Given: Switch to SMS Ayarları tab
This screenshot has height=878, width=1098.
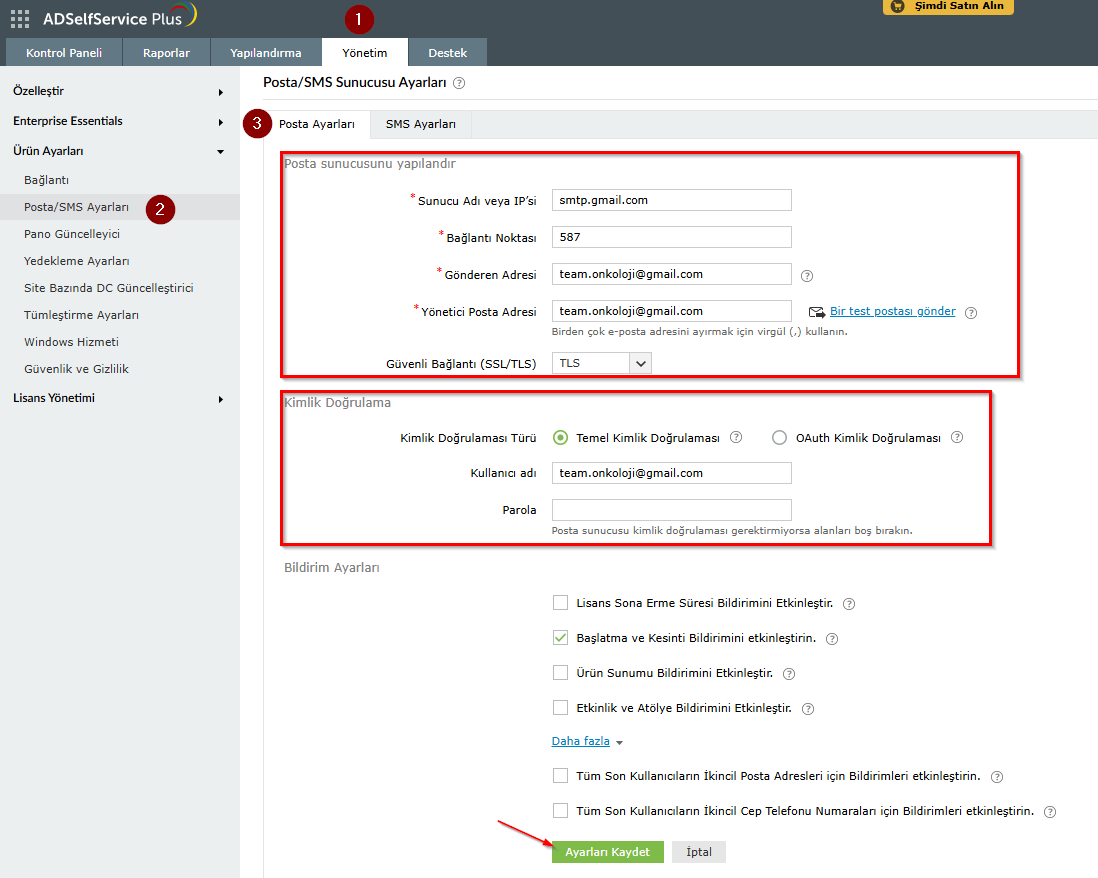Looking at the screenshot, I should pyautogui.click(x=421, y=124).
